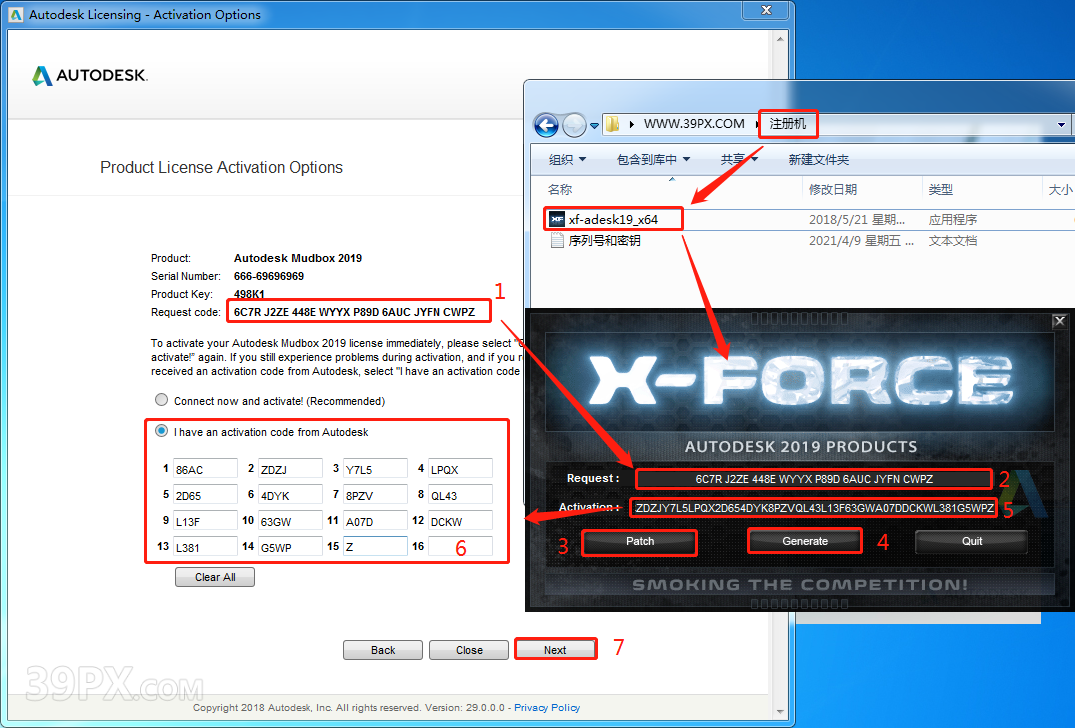Image resolution: width=1075 pixels, height=728 pixels.
Task: Expand the address bar history dropdown arrow
Action: 1061,125
